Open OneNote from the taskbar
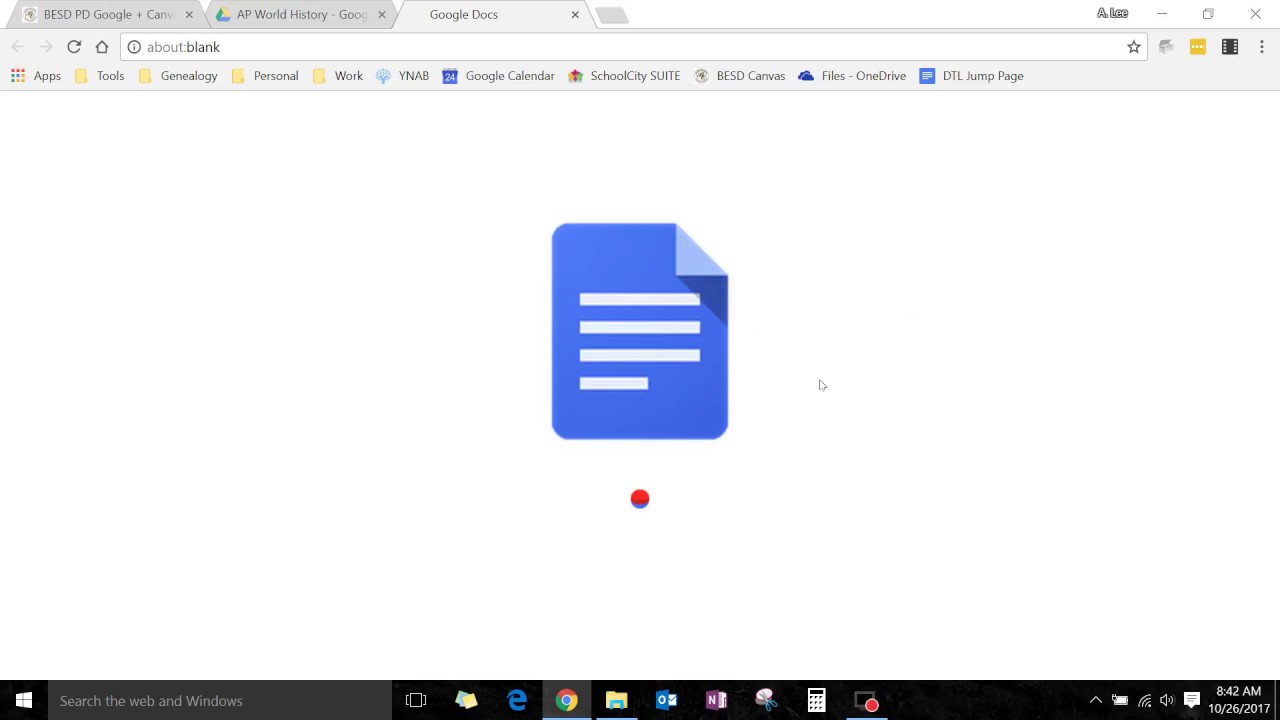Viewport: 1280px width, 720px height. pos(716,701)
